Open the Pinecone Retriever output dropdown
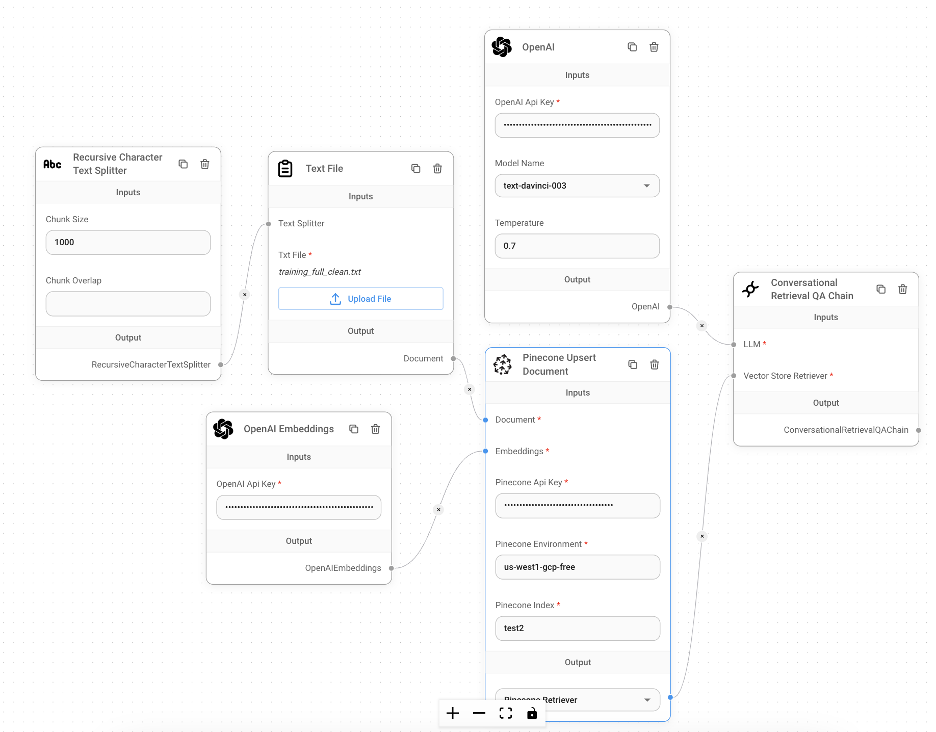The width and height of the screenshot is (936, 732). click(578, 699)
